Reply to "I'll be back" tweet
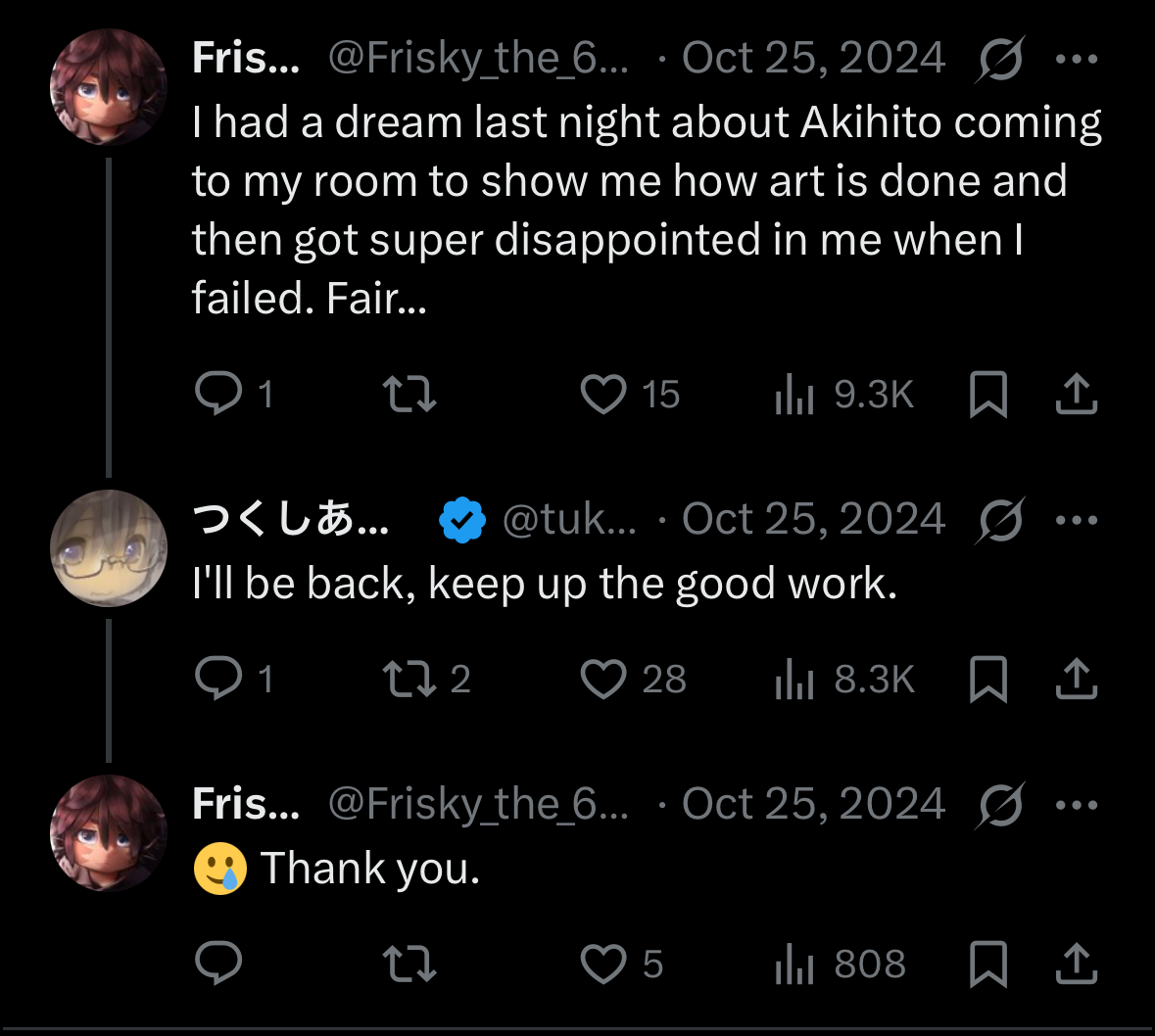Image resolution: width=1155 pixels, height=1036 pixels. click(x=217, y=679)
